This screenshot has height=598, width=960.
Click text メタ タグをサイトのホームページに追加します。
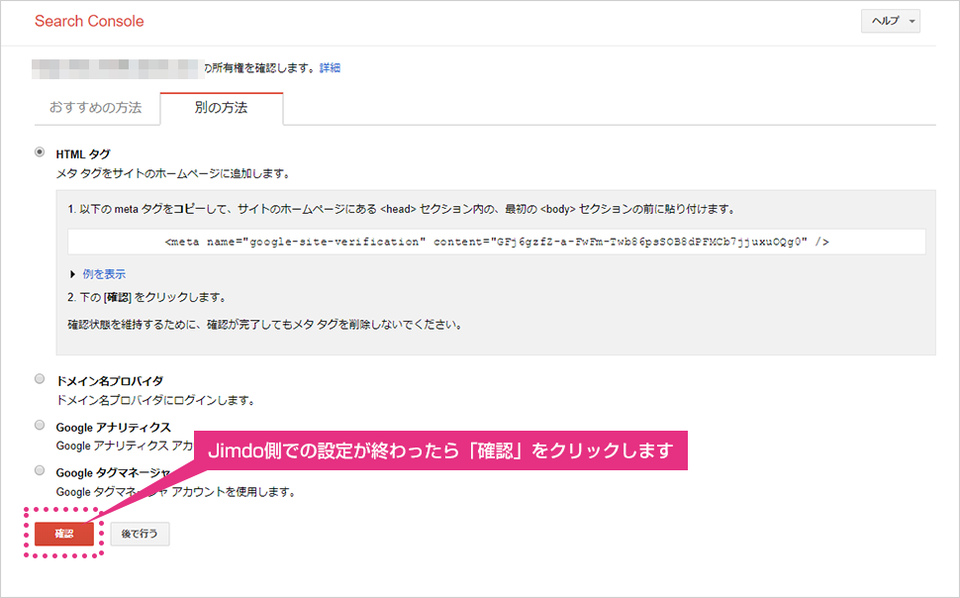point(173,174)
